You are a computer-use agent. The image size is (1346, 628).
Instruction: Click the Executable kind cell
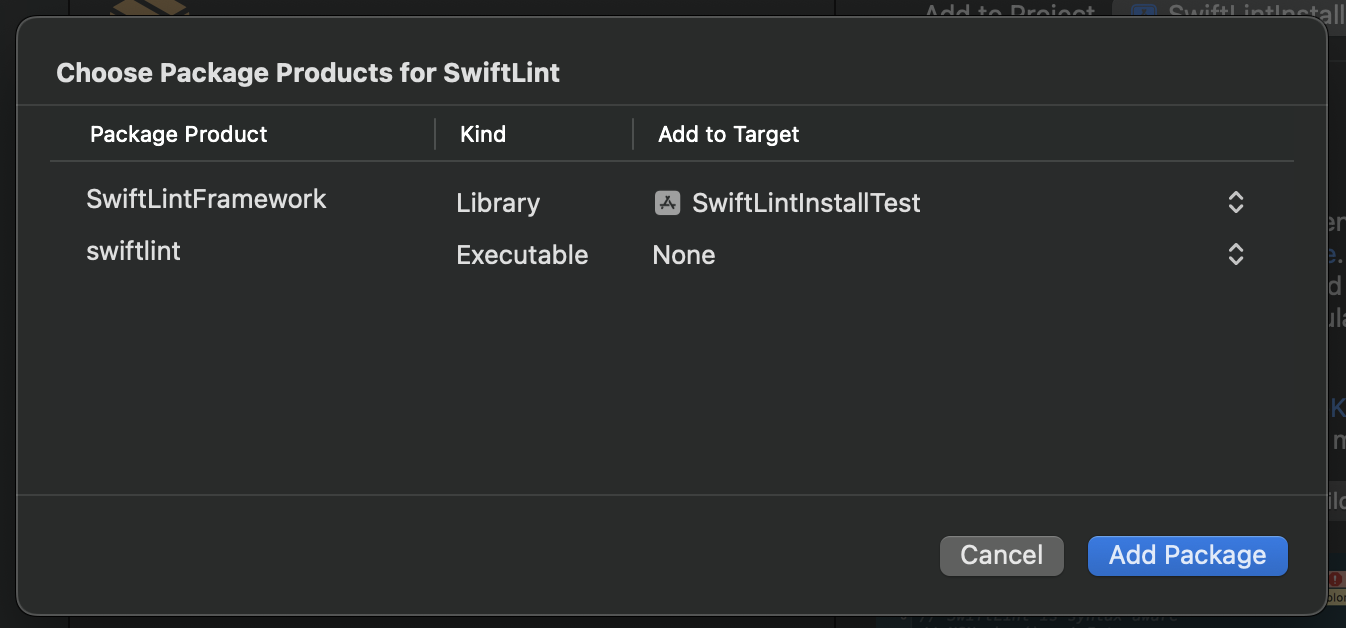[x=522, y=255]
